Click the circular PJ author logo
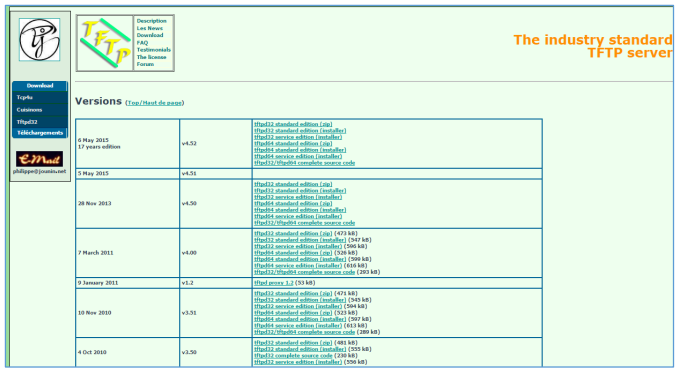This screenshot has width=683, height=376. click(39, 39)
